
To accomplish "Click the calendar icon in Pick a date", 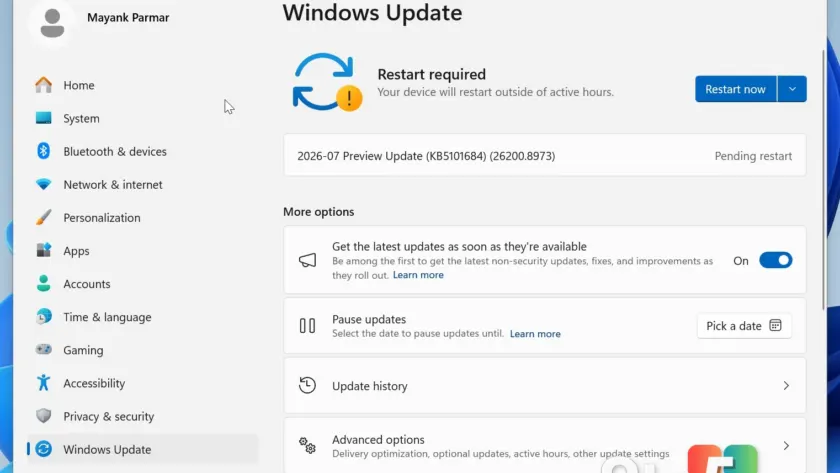I will coord(775,325).
